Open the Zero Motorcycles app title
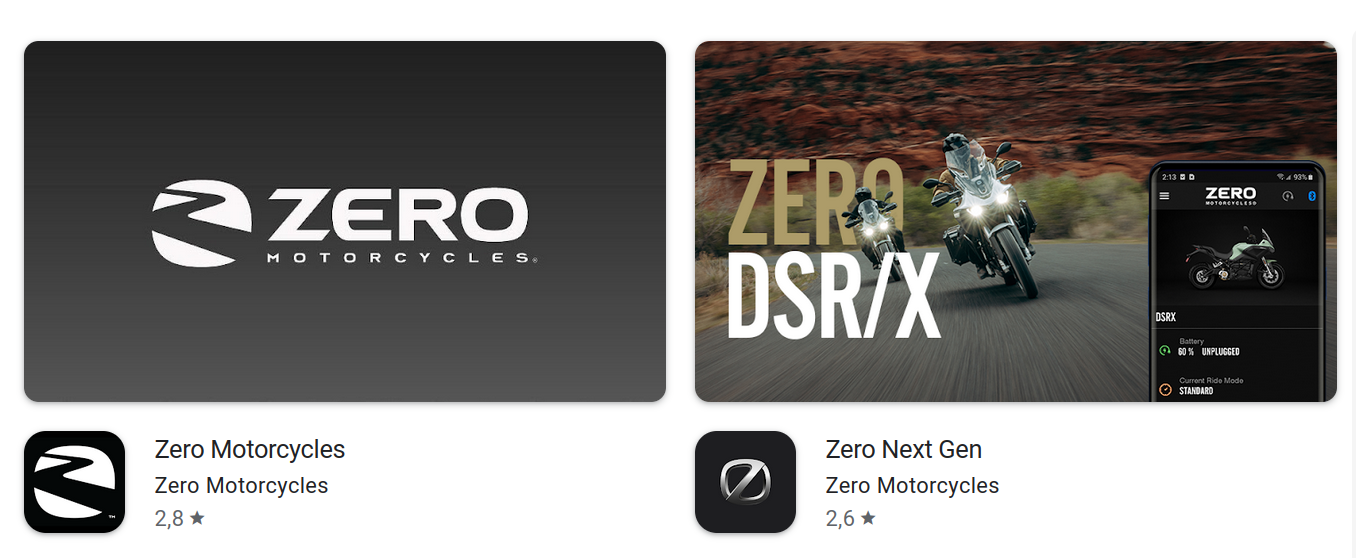Image resolution: width=1356 pixels, height=558 pixels. (x=250, y=449)
